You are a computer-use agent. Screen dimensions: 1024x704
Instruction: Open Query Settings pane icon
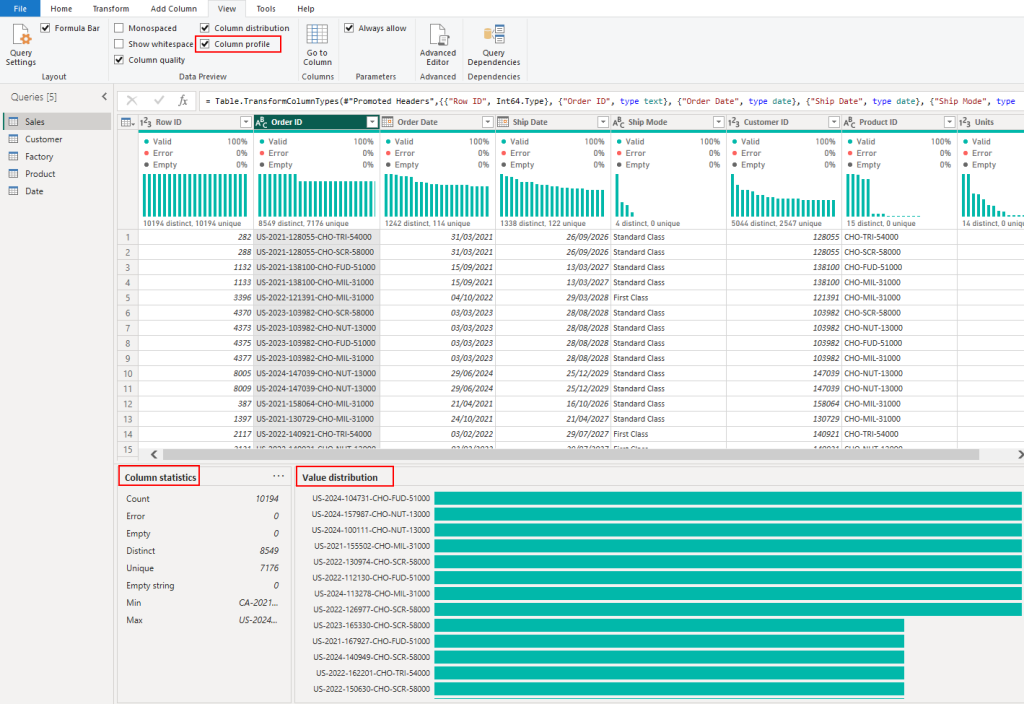point(21,35)
